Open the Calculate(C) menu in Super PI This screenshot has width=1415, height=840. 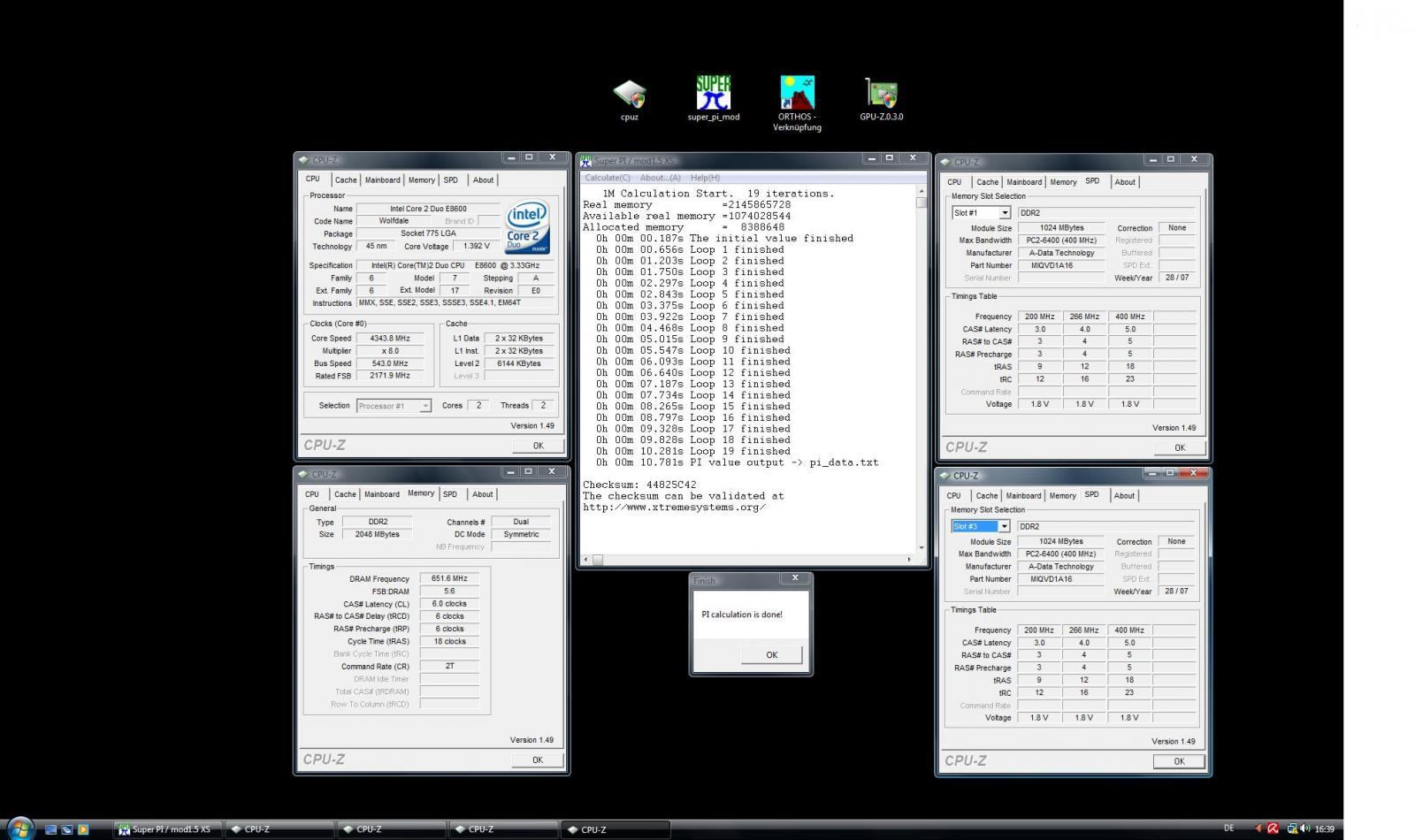608,178
